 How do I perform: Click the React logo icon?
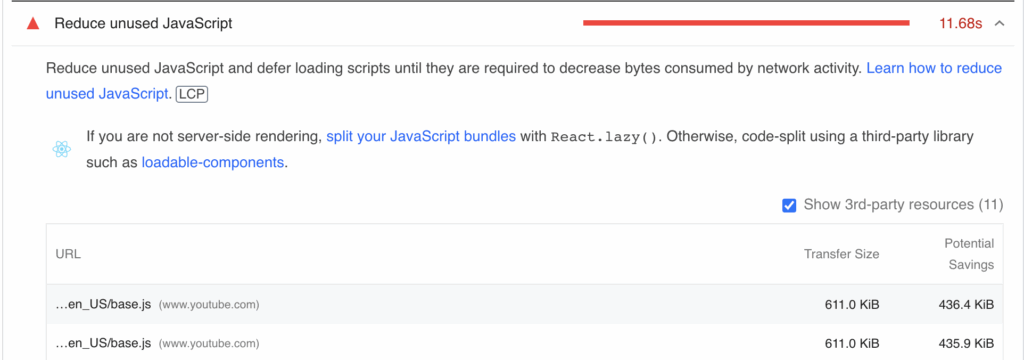pos(61,150)
